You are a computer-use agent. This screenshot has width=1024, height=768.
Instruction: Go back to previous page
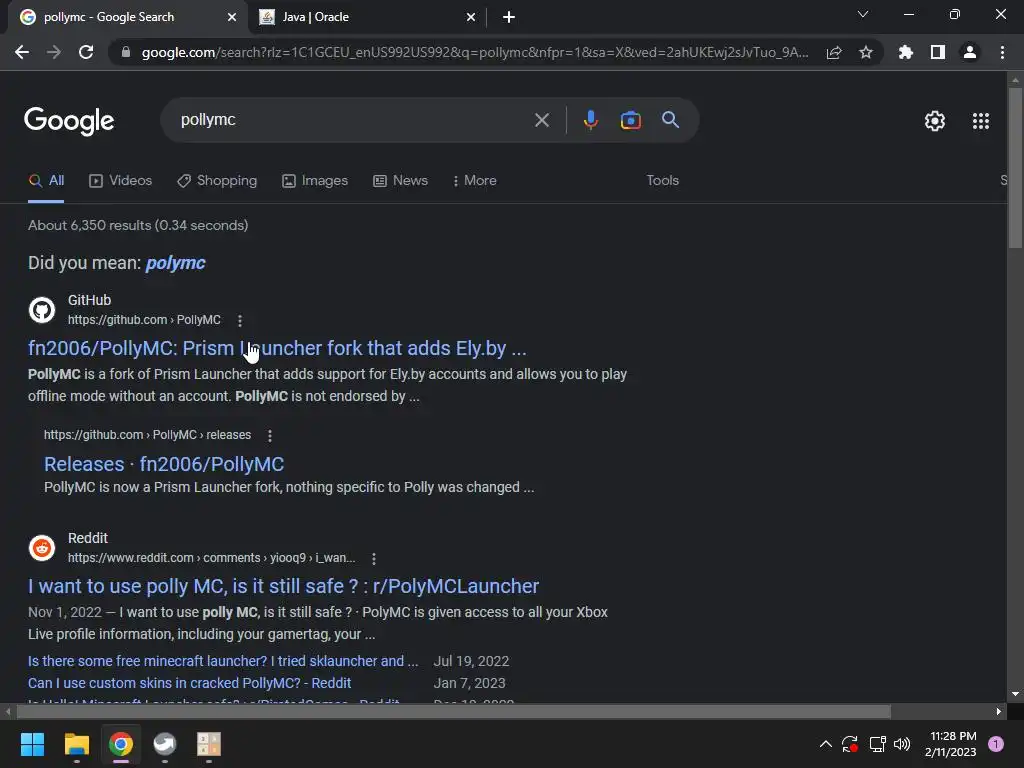pos(22,52)
